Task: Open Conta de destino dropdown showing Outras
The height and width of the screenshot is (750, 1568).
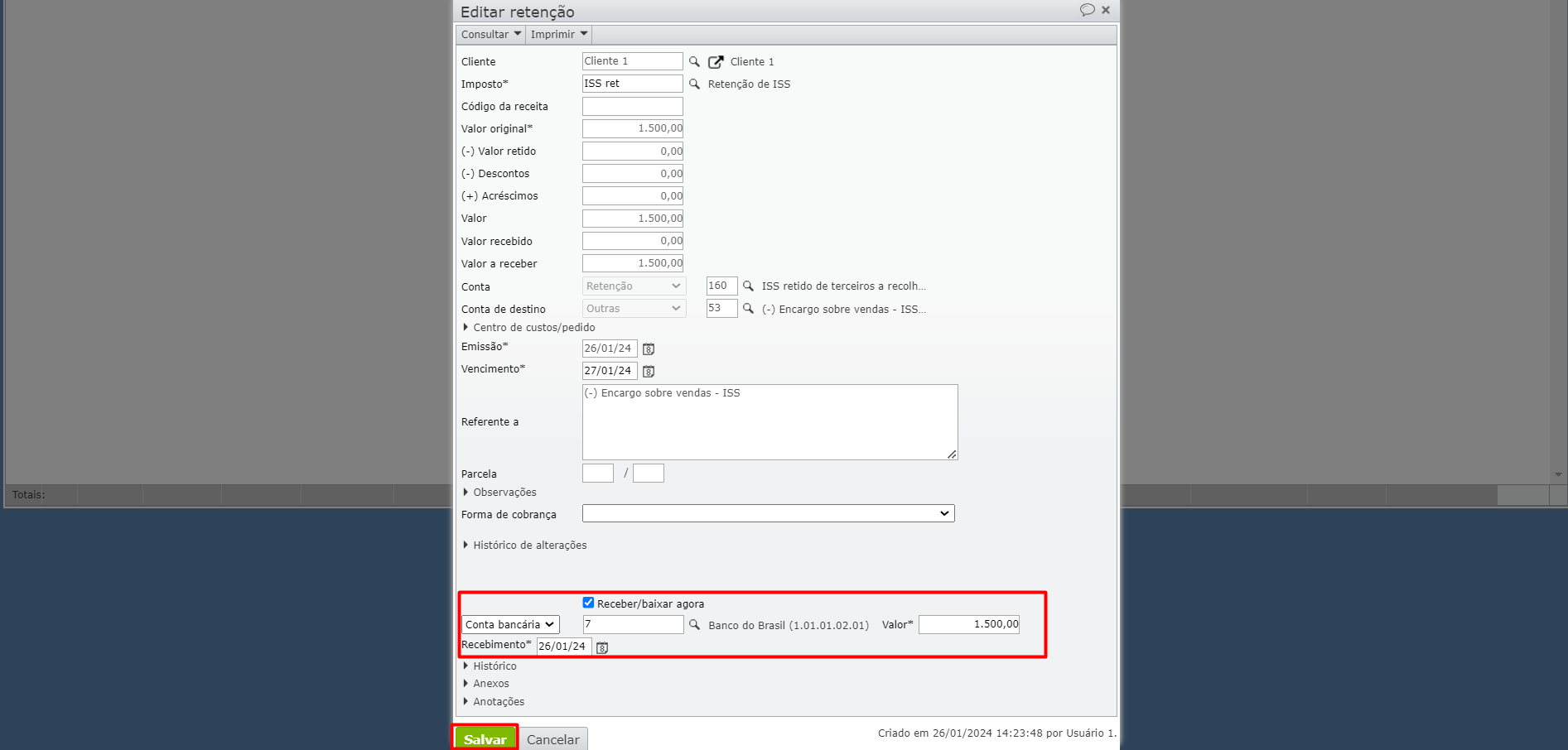Action: (634, 308)
